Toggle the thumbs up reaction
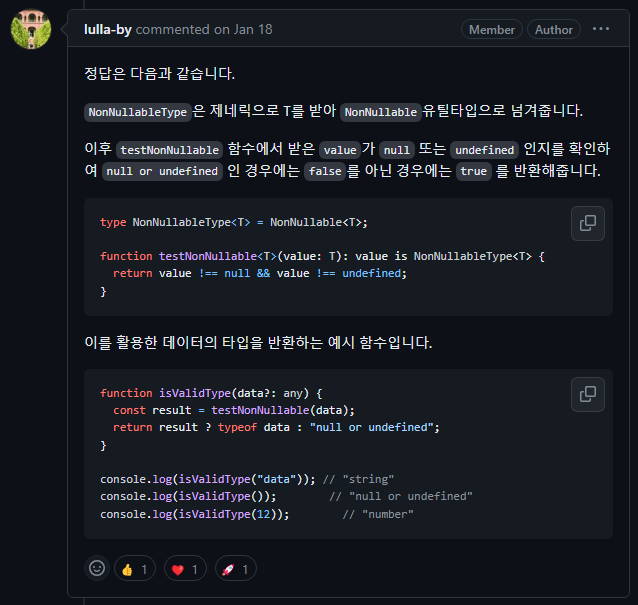 point(135,568)
